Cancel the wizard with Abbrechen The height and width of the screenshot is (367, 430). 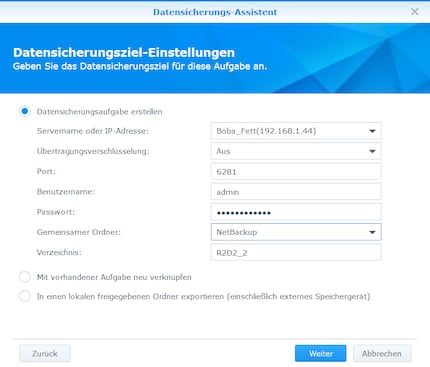click(382, 353)
